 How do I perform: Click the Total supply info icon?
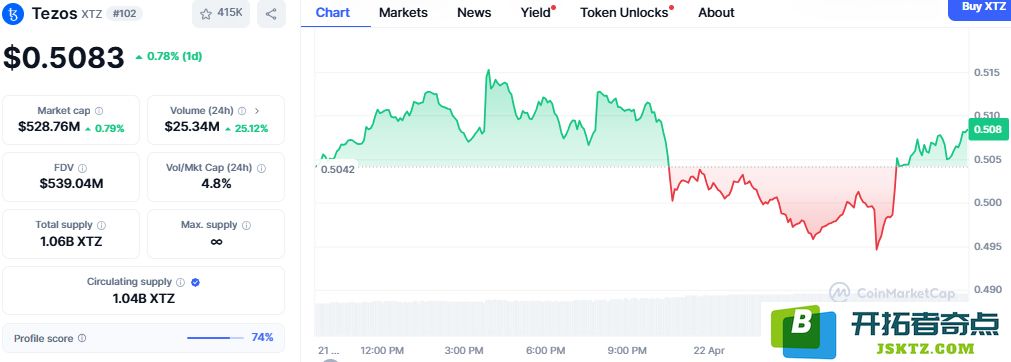[x=101, y=225]
